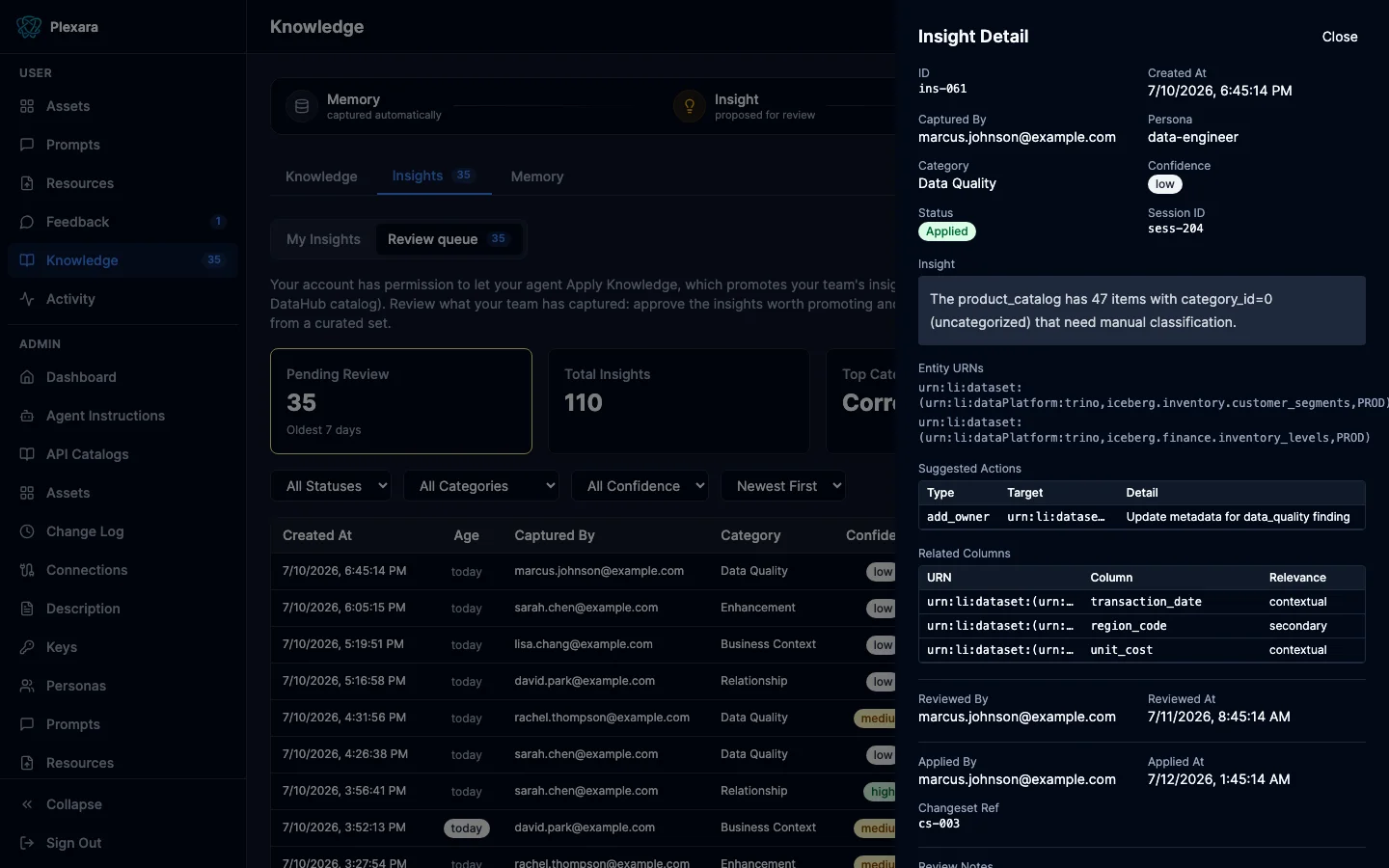Click the admin Resources file icon

click(27, 763)
